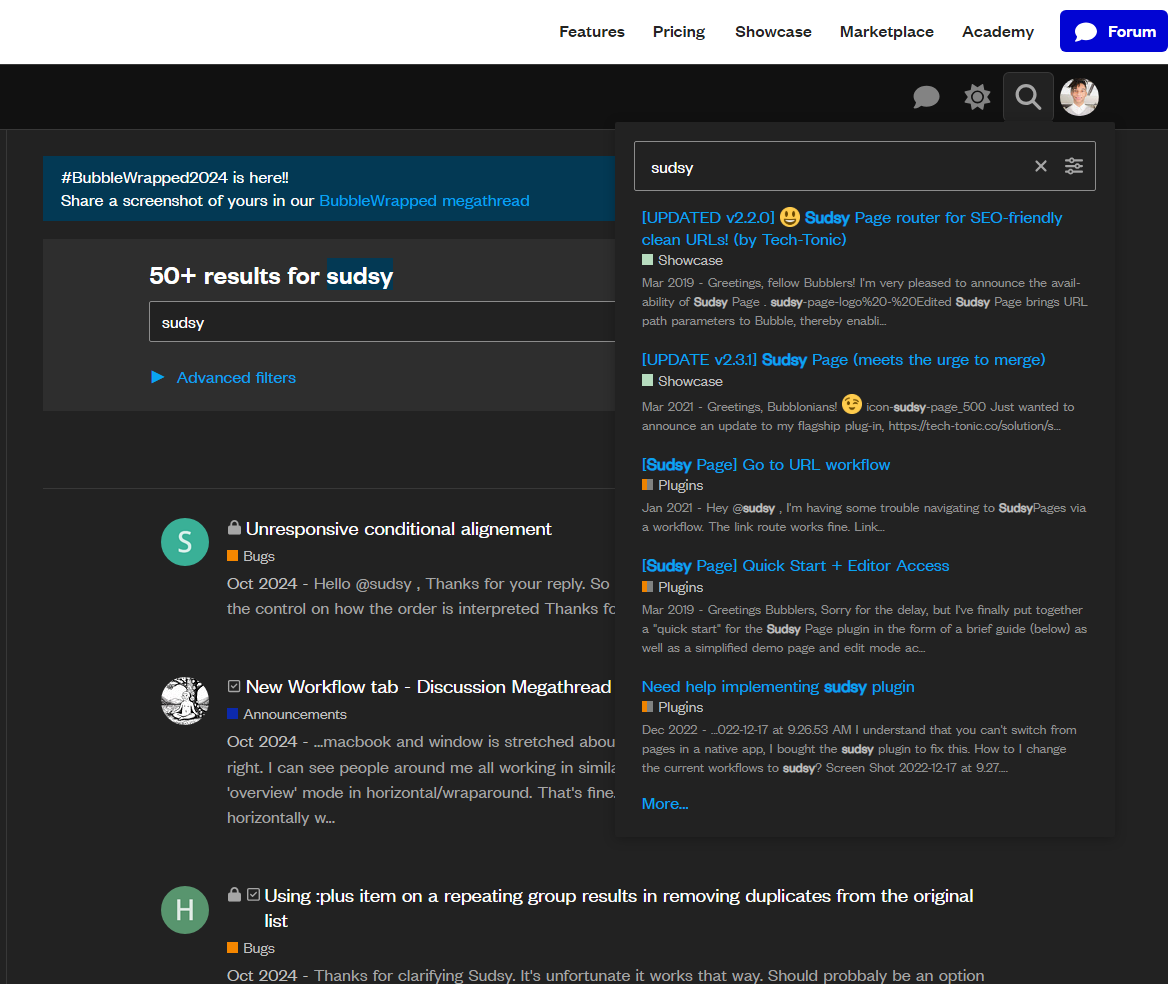
Task: Open Plugins category under Go to URL workflow
Action: 673,485
